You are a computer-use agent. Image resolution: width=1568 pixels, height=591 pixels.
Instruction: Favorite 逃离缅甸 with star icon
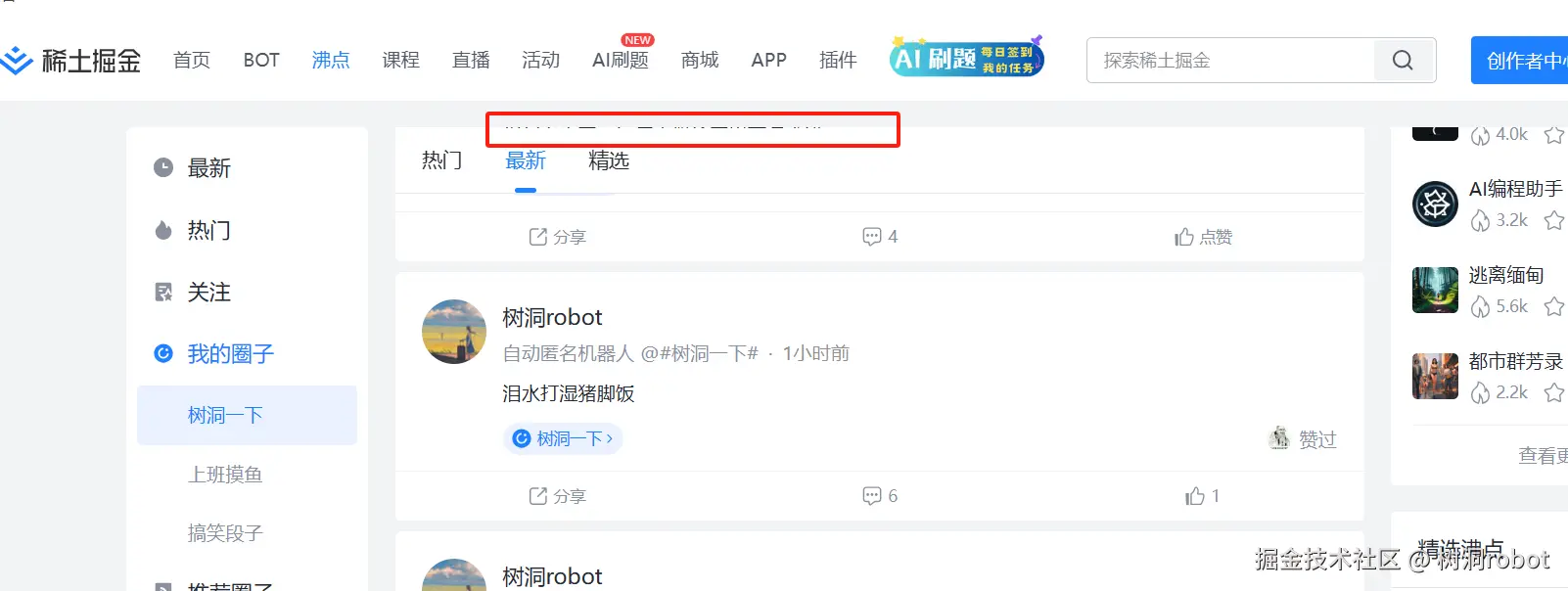tap(1554, 307)
